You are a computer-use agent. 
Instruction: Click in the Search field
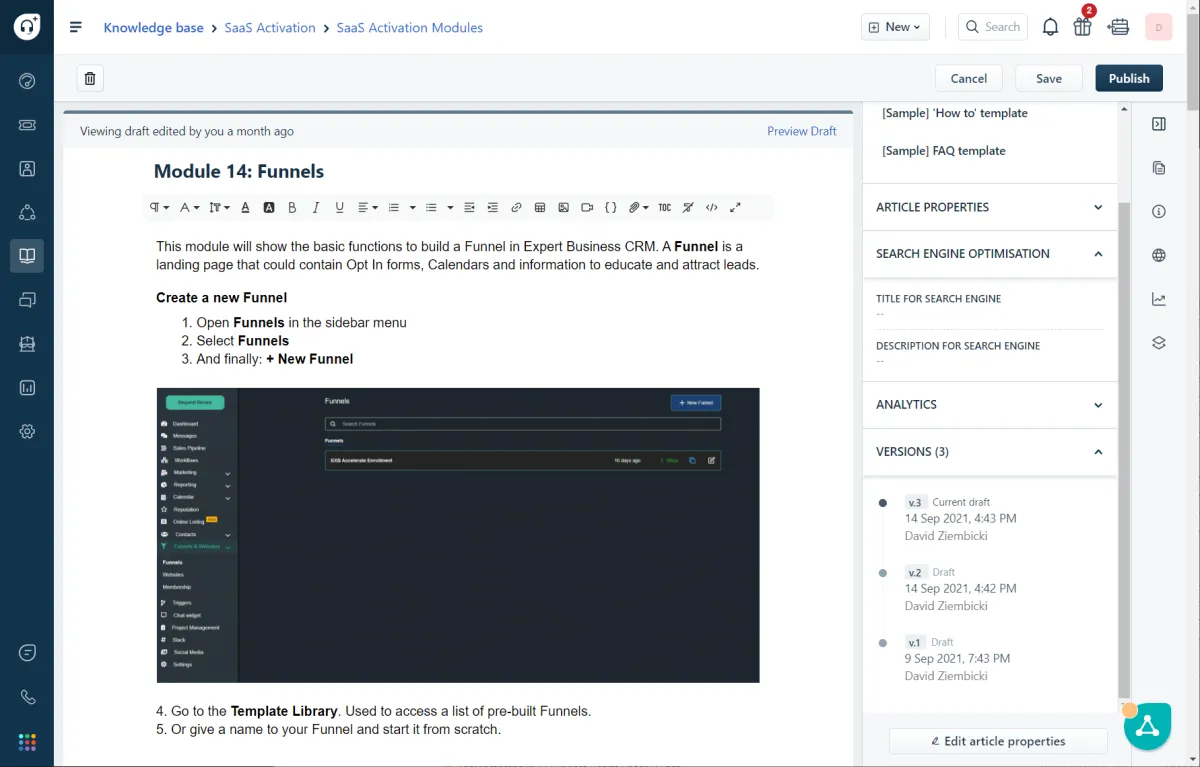(x=994, y=27)
